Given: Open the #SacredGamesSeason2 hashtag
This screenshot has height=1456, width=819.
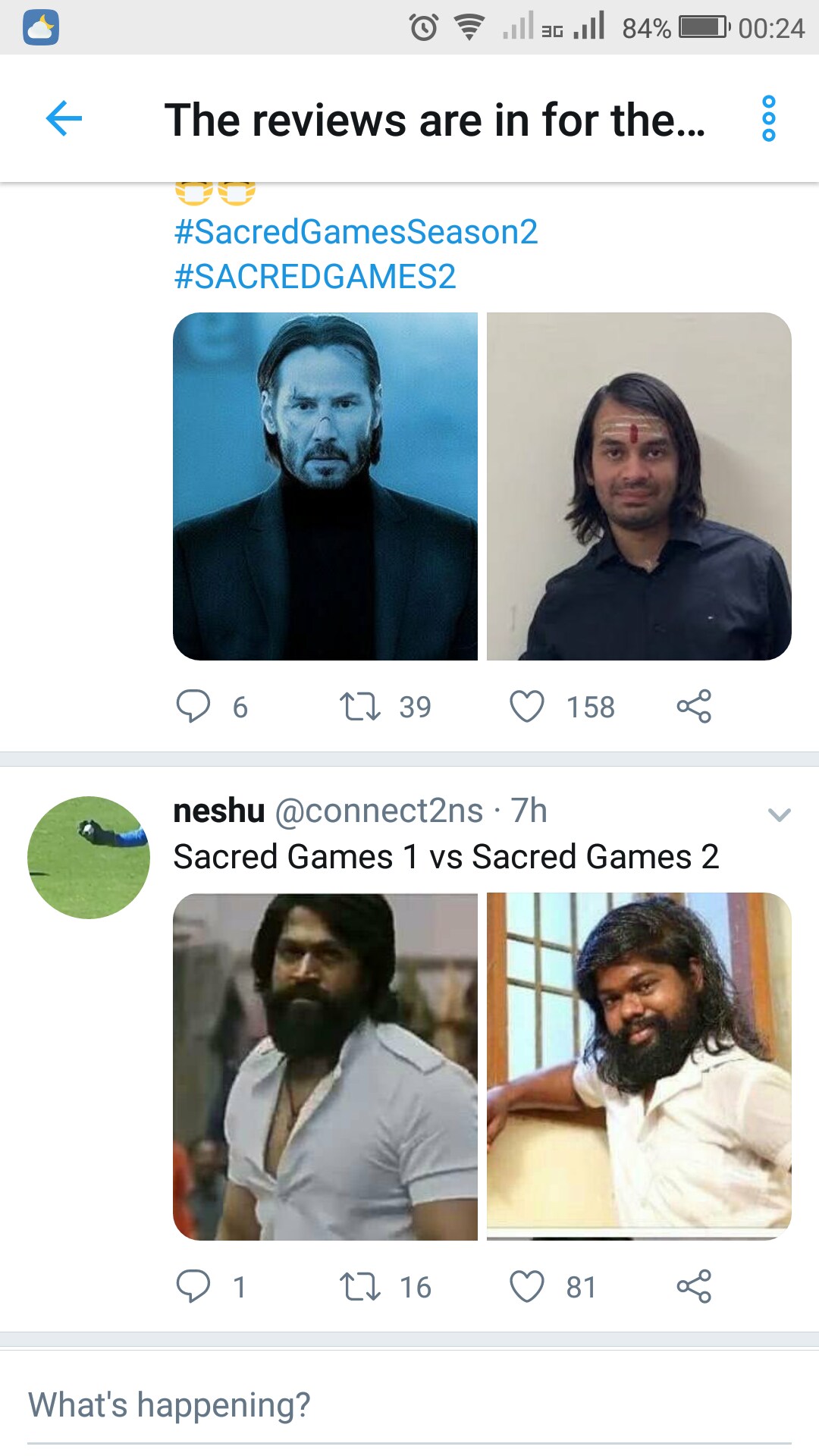Looking at the screenshot, I should [356, 232].
